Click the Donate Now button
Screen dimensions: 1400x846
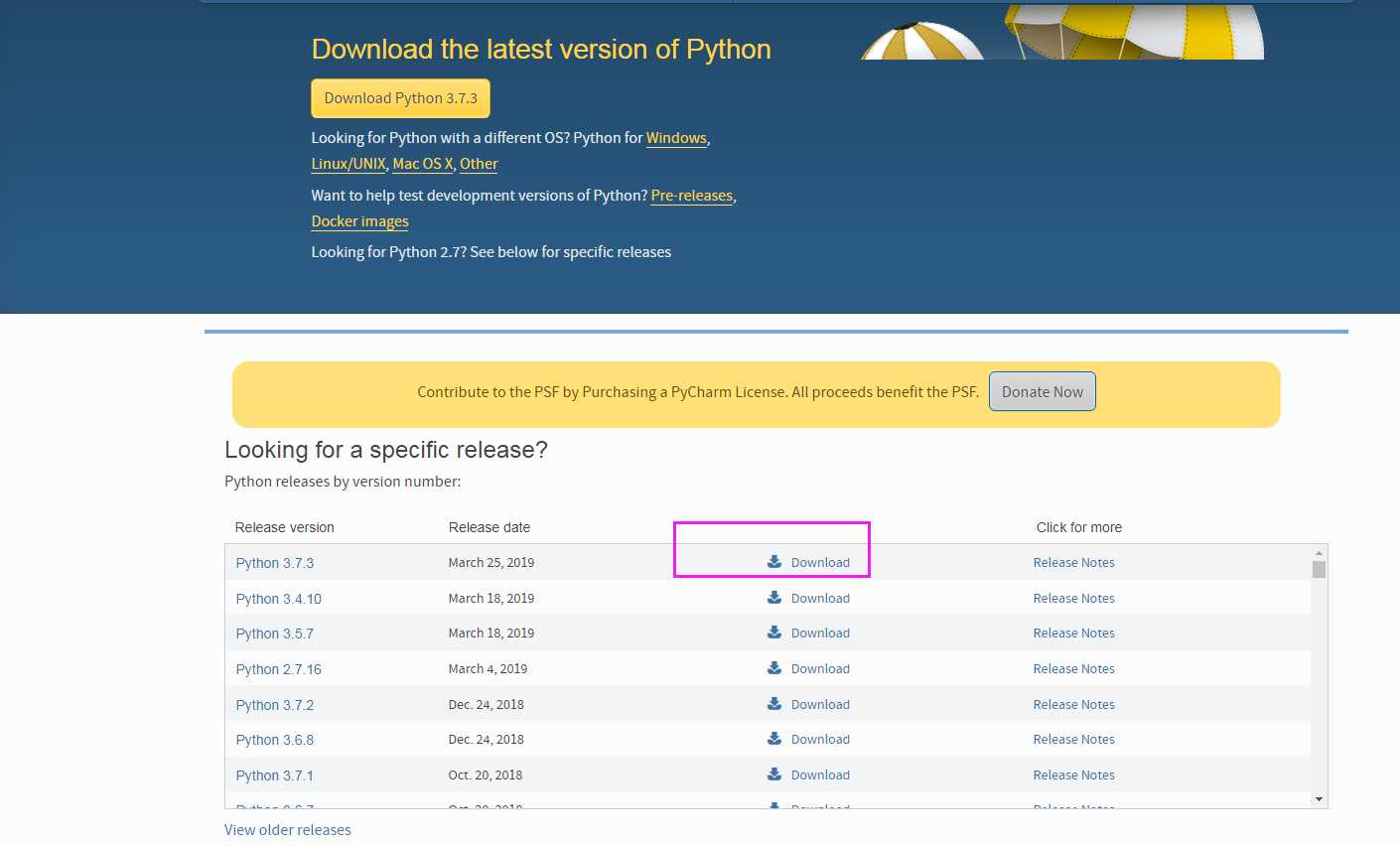[x=1043, y=392]
